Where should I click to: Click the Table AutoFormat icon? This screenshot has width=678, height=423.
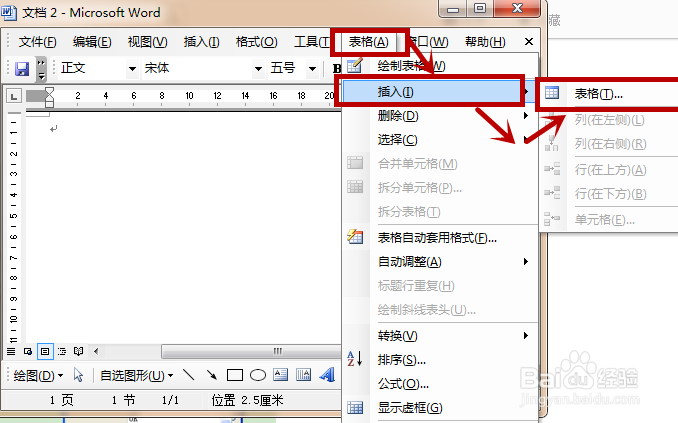pos(355,237)
